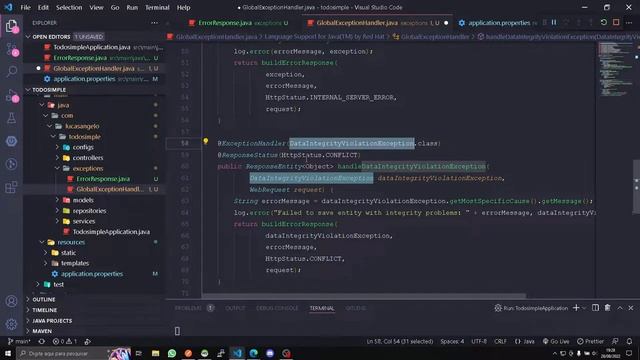Change the CRLF line ending setting

(500, 341)
